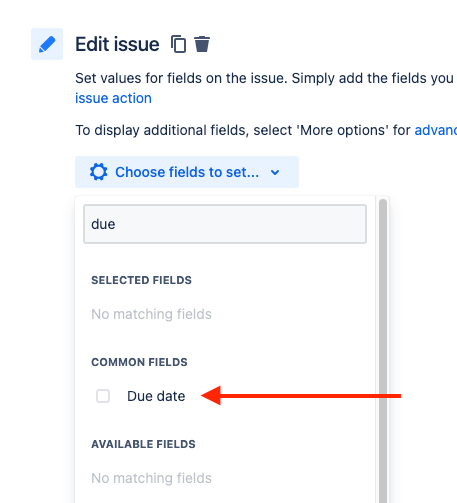Select the Due date field label
This screenshot has height=503, width=457.
(156, 396)
